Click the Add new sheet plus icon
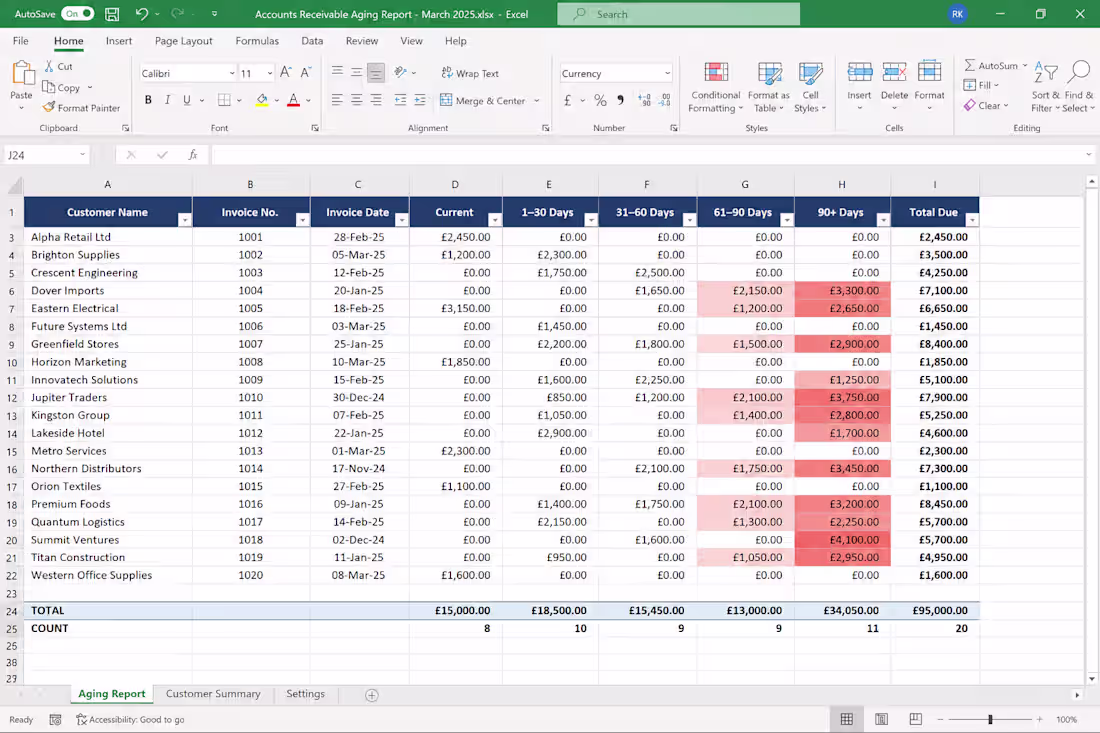The height and width of the screenshot is (733, 1100). click(x=372, y=694)
